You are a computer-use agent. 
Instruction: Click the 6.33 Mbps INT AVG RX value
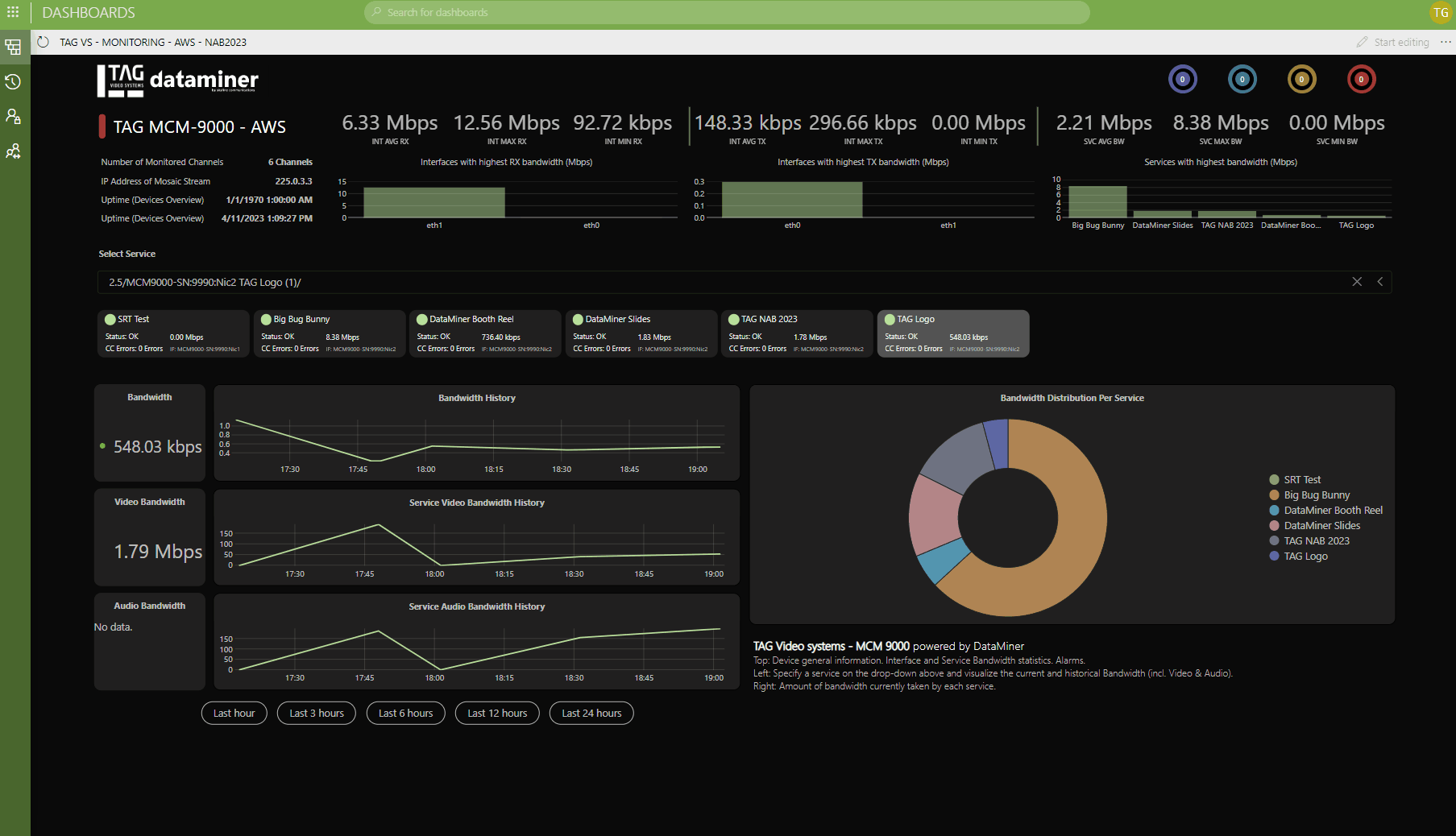[390, 122]
